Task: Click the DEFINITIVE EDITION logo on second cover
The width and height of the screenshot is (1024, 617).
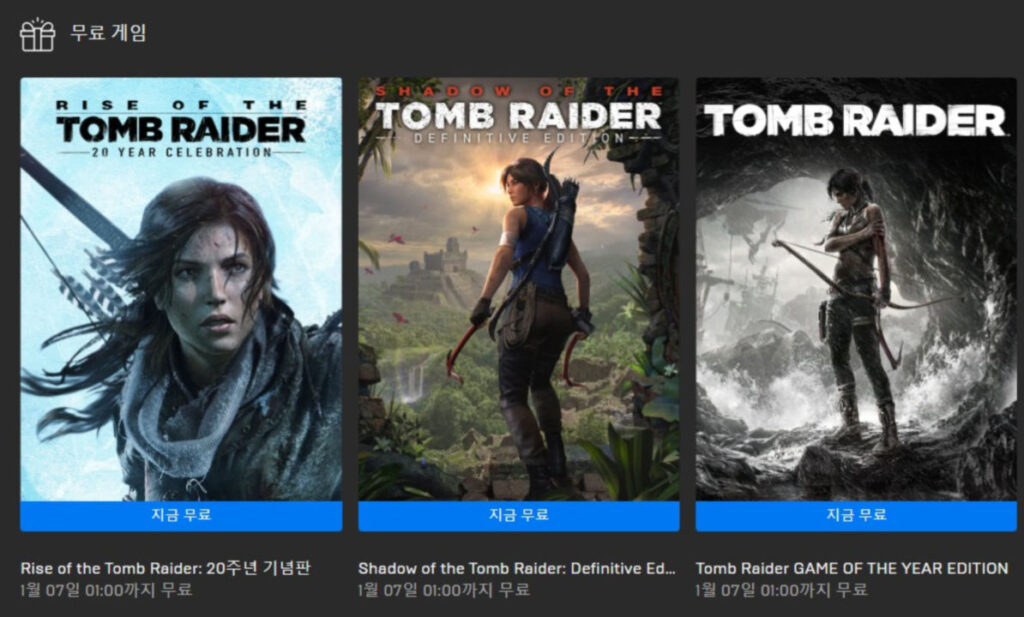Action: pyautogui.click(x=519, y=138)
